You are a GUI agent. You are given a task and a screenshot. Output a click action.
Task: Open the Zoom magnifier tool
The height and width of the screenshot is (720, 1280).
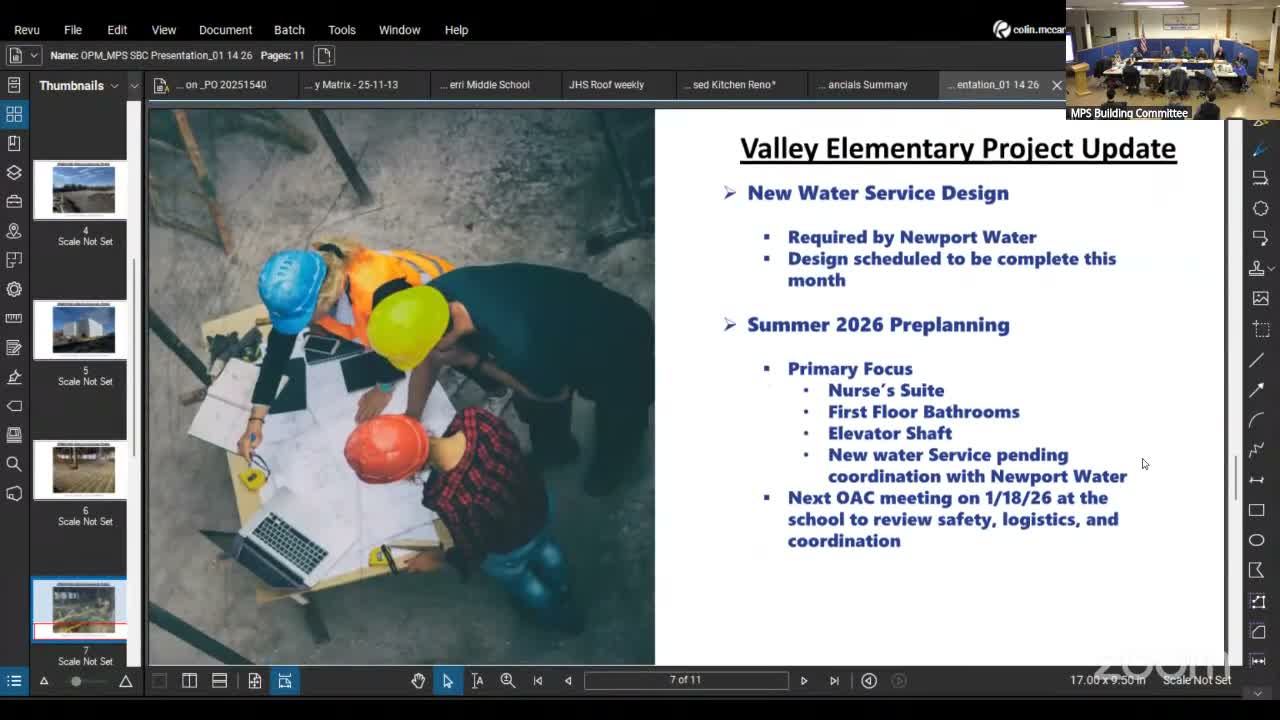pyautogui.click(x=508, y=680)
